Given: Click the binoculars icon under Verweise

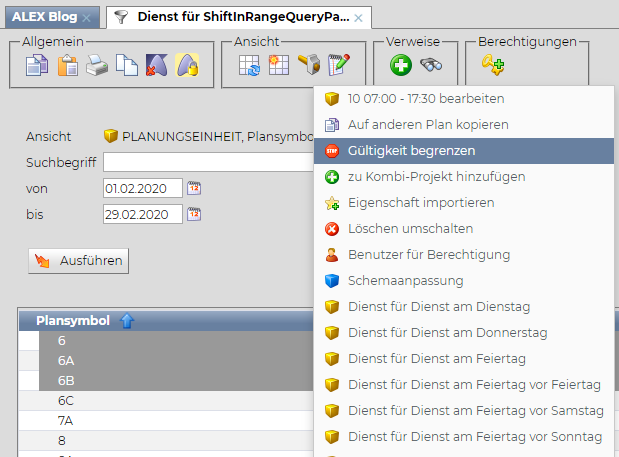Looking at the screenshot, I should (431, 66).
